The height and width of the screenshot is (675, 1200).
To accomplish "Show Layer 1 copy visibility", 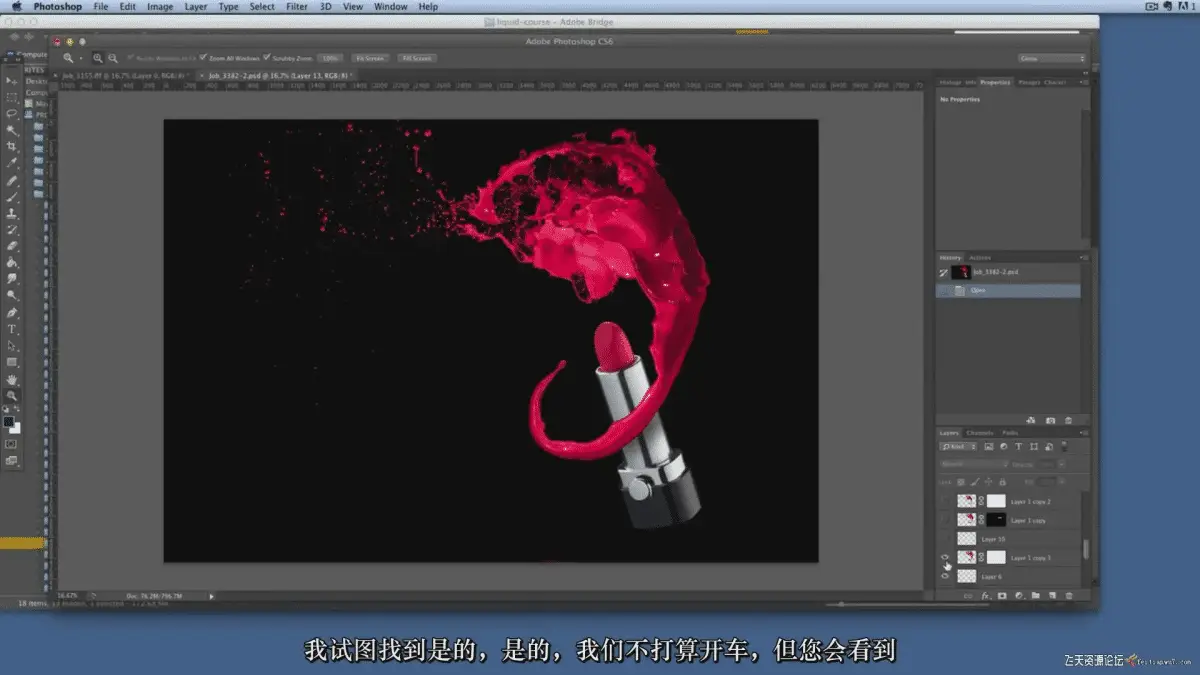I will tap(945, 520).
